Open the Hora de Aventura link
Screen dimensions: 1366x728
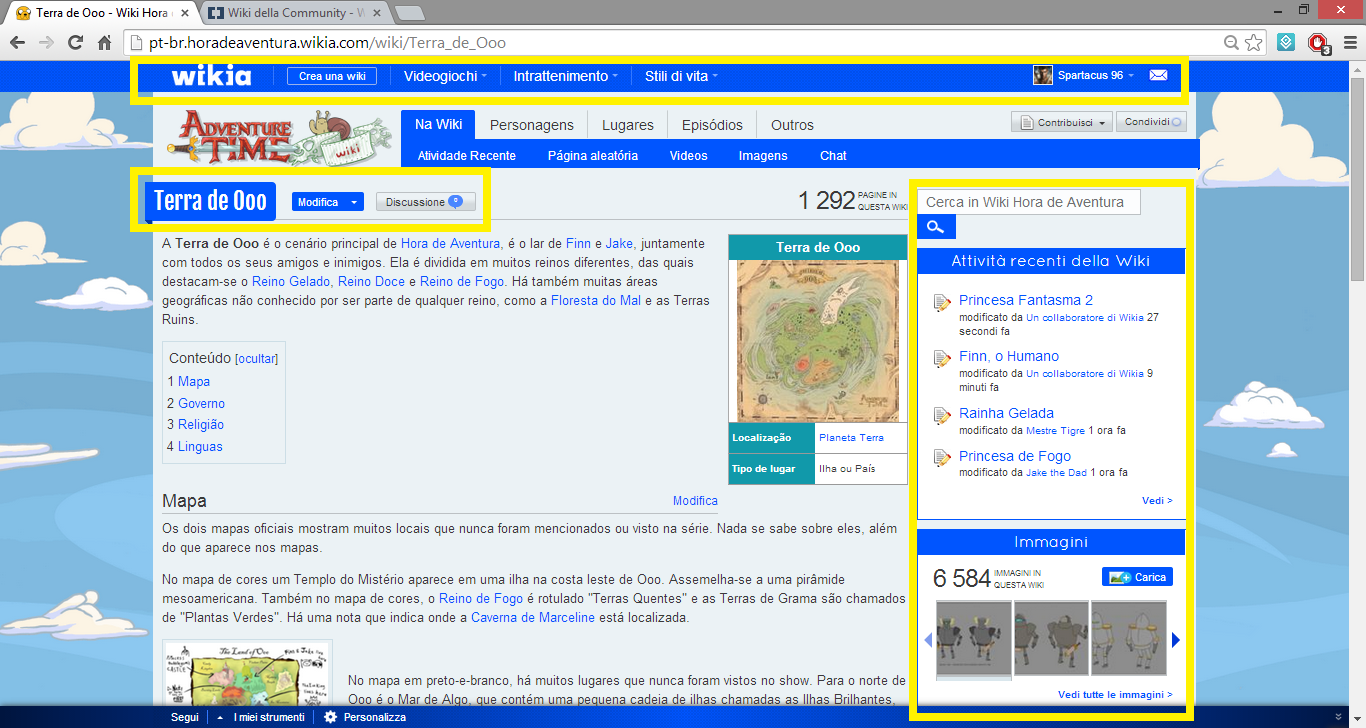[x=451, y=243]
